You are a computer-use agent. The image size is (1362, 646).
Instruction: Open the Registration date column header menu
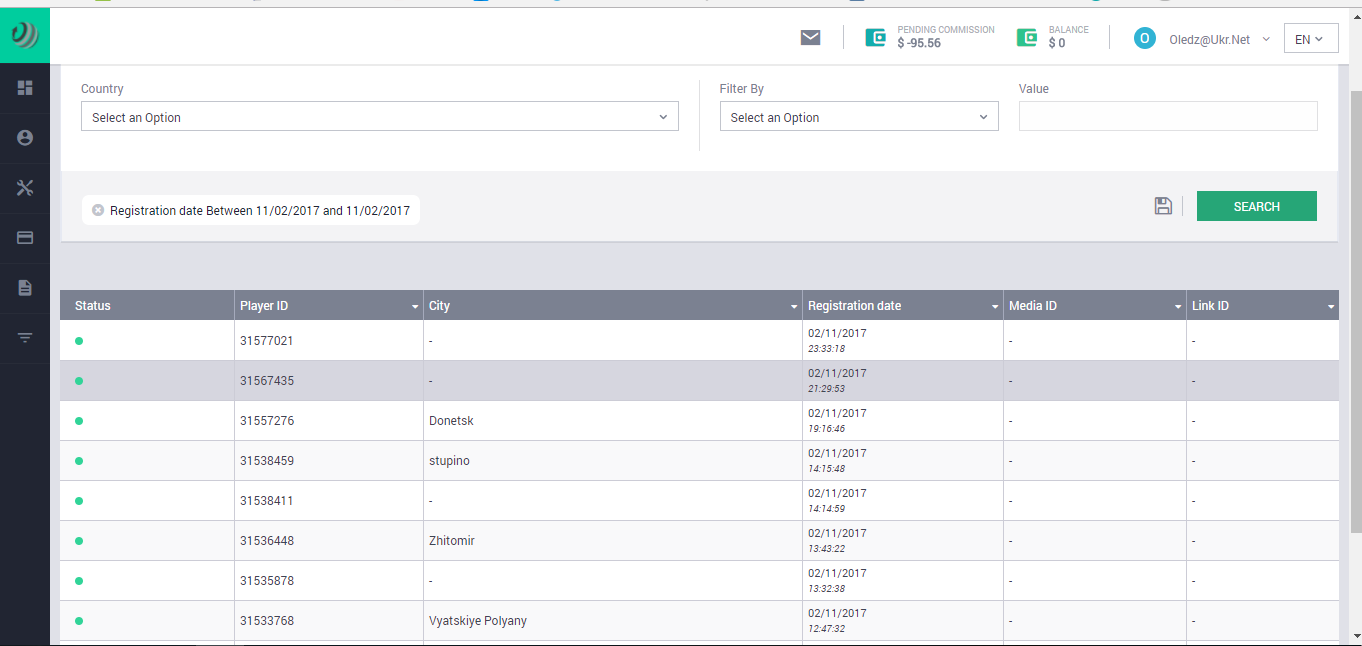pyautogui.click(x=995, y=306)
